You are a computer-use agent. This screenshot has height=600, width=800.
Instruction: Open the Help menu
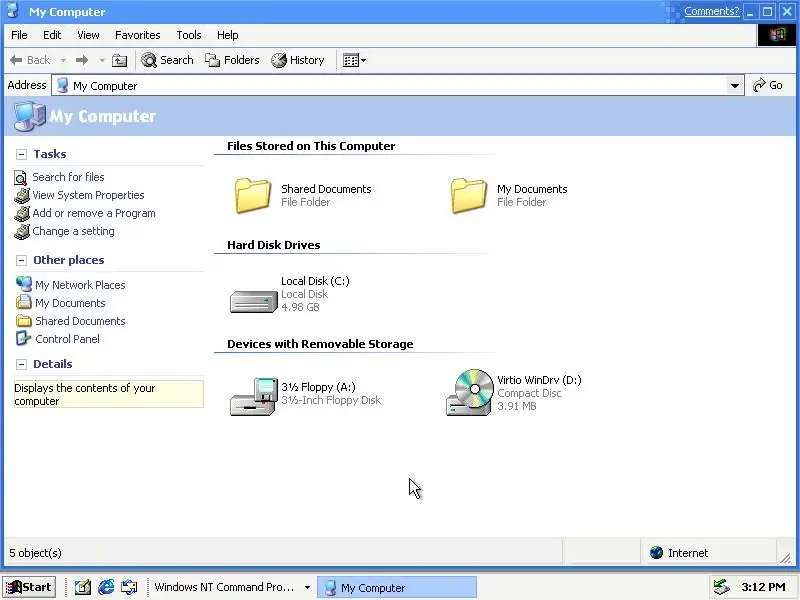click(x=228, y=35)
